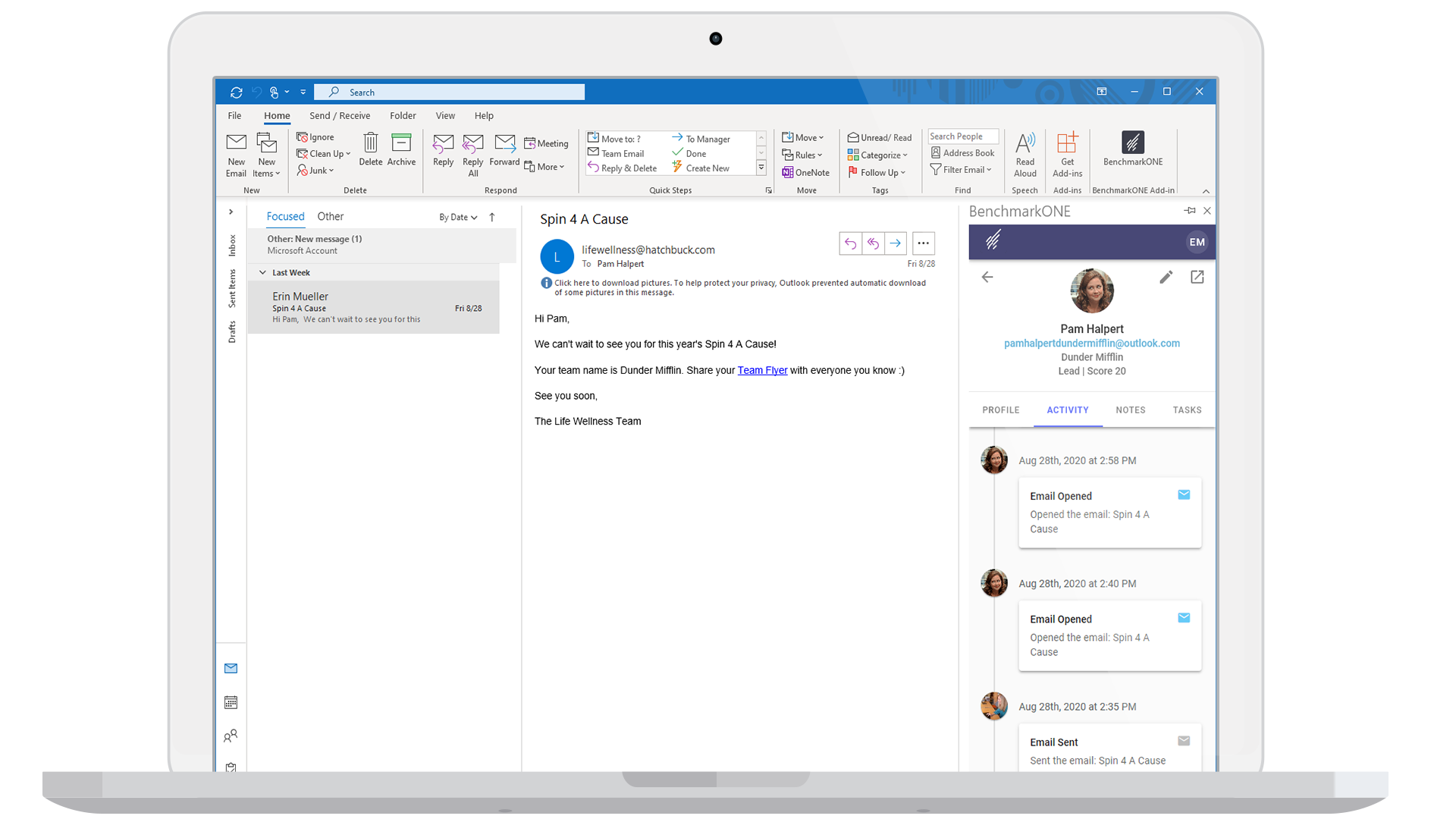Image resolution: width=1456 pixels, height=819 pixels.
Task: Toggle Unread/Read status
Action: [x=880, y=137]
